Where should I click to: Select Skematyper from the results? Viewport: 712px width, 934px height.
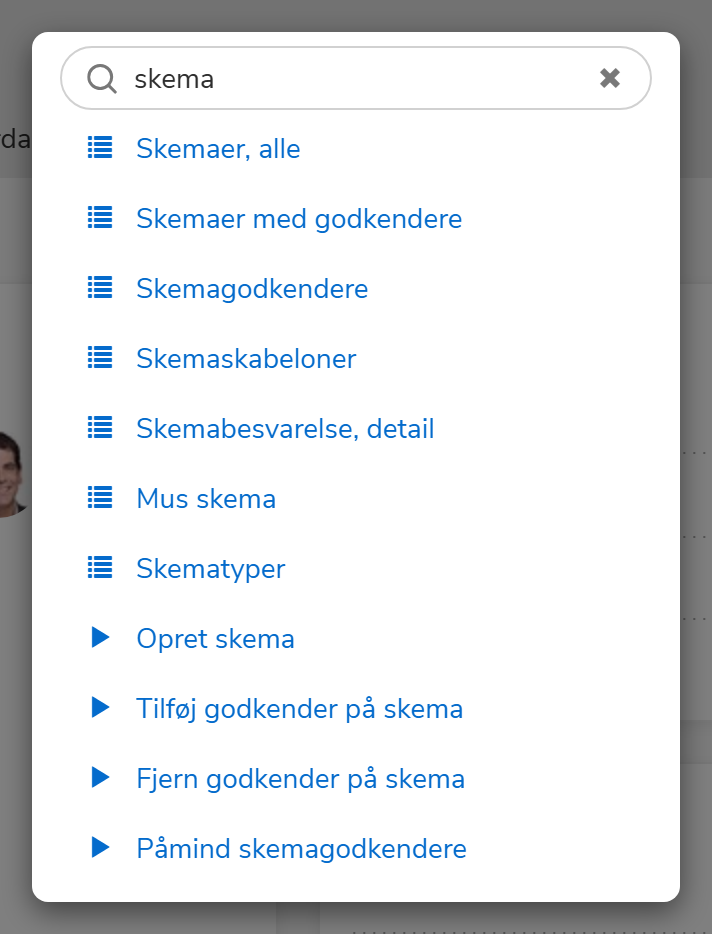[211, 568]
